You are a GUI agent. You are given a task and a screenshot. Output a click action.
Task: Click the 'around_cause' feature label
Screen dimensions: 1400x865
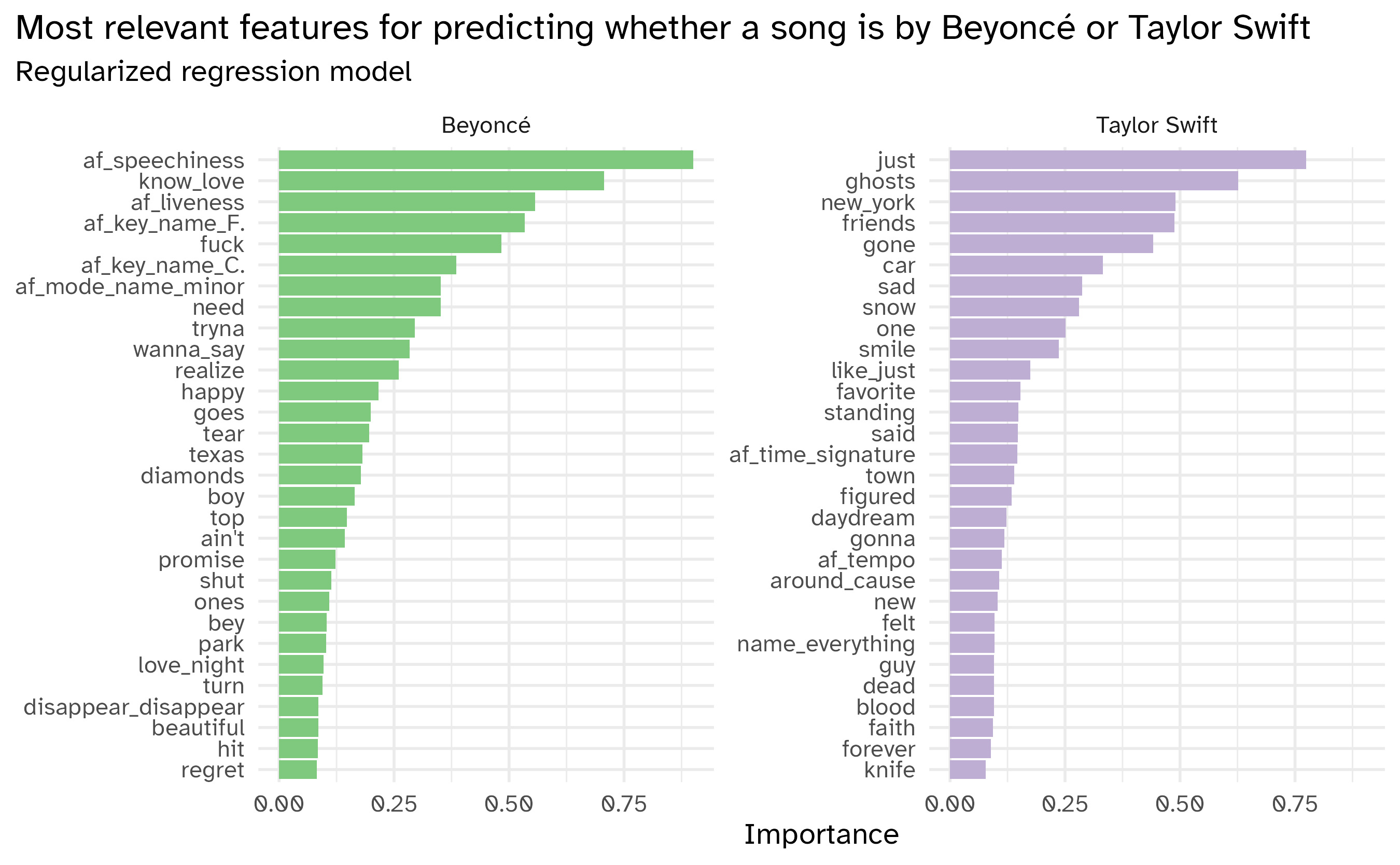(x=842, y=581)
